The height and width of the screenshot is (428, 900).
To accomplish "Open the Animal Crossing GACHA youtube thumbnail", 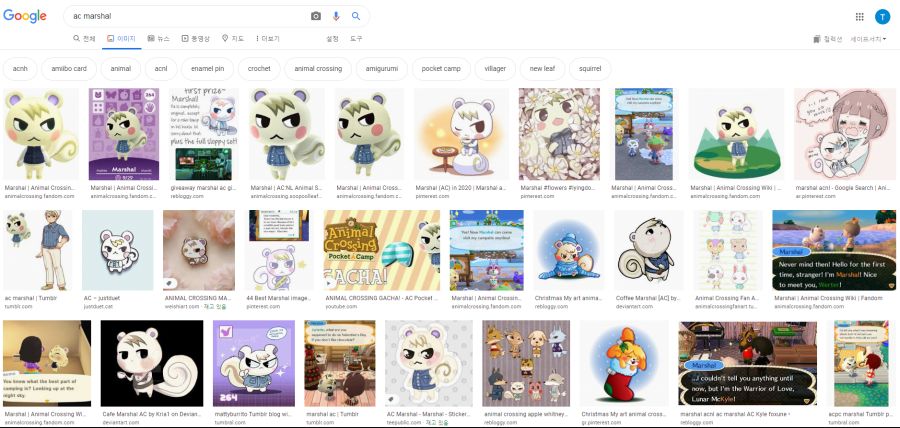I will (x=382, y=250).
